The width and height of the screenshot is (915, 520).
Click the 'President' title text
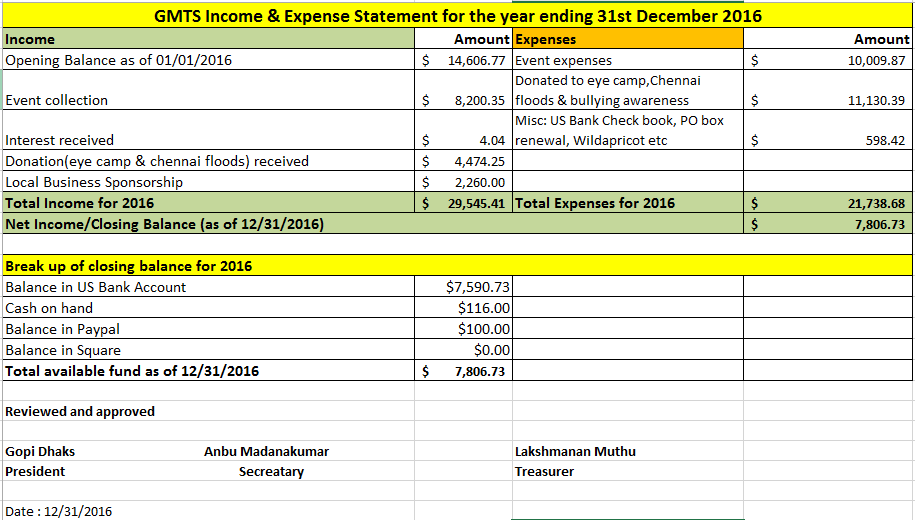coord(35,472)
